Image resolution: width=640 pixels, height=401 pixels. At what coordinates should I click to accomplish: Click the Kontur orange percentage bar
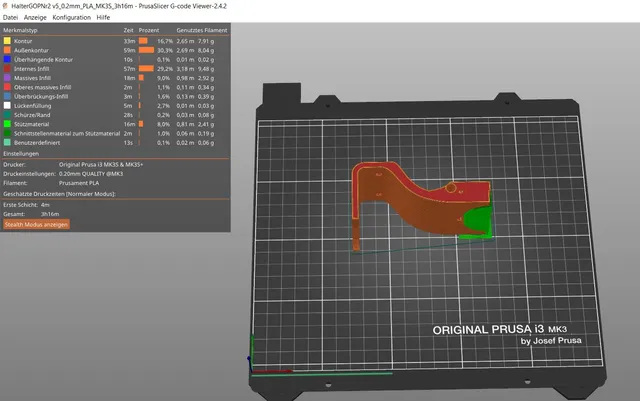pos(143,41)
